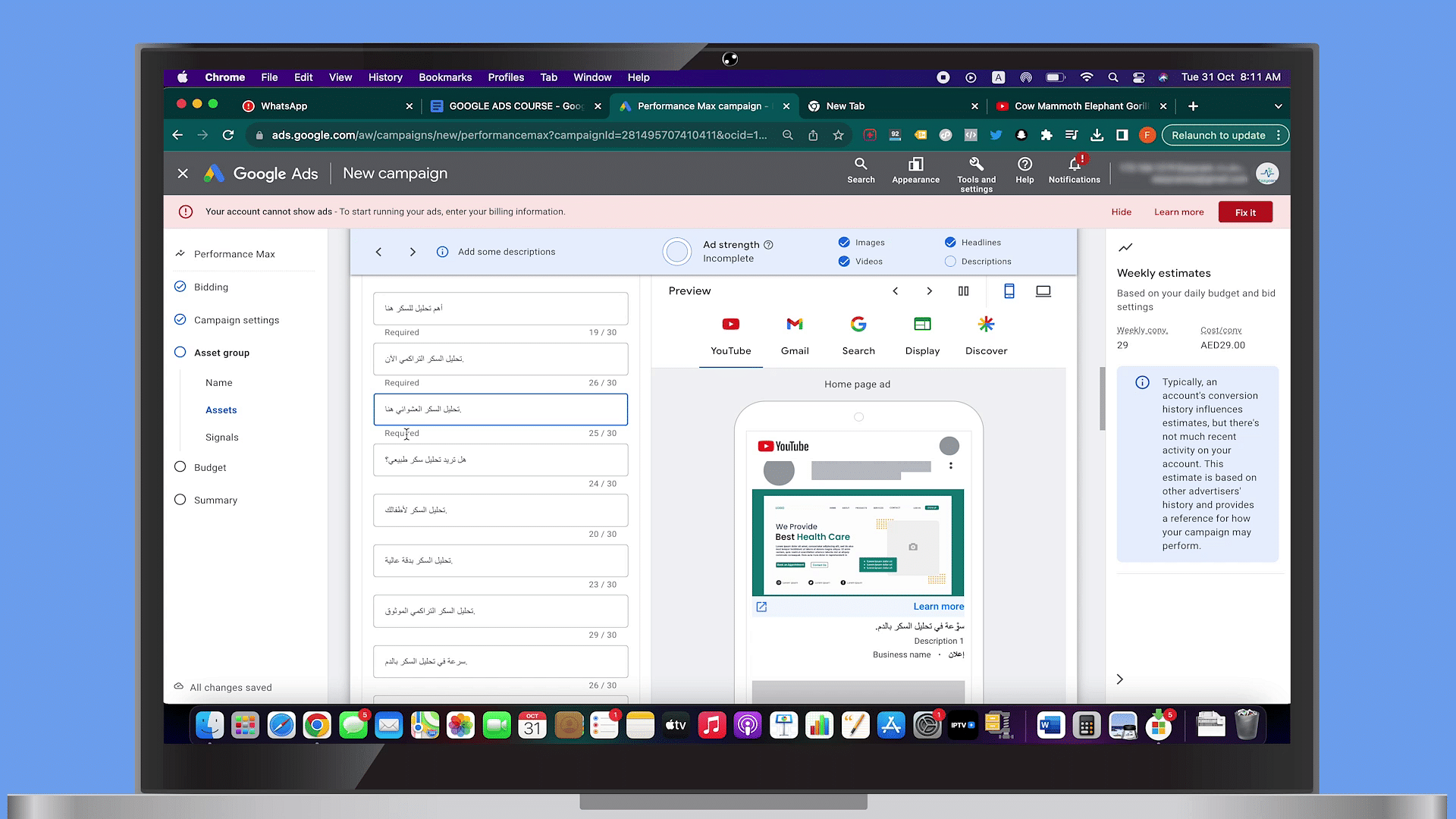Viewport: 1456px width, 819px height.
Task: Edit the headline field showing 19 / 30
Action: tap(500, 309)
